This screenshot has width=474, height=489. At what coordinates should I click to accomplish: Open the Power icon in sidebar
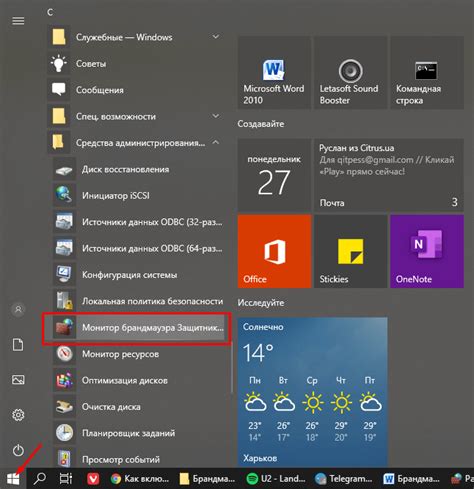18,450
